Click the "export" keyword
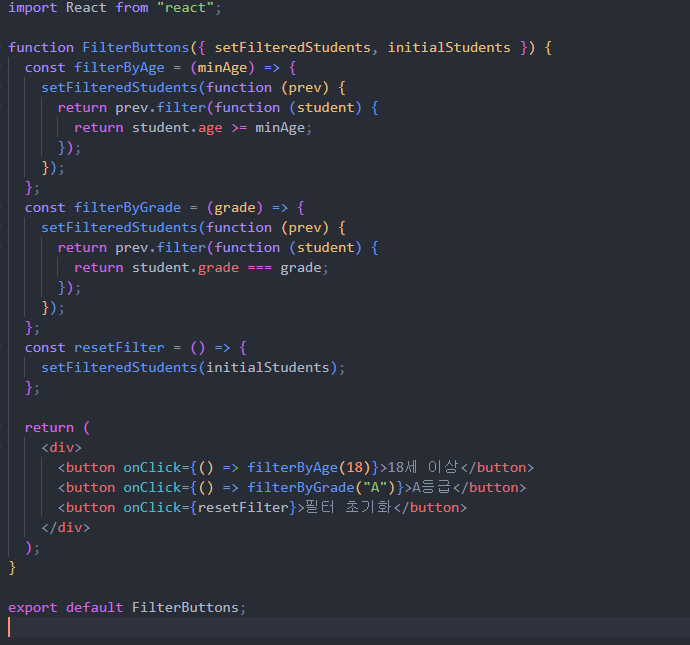Viewport: 690px width, 645px height. (x=33, y=608)
